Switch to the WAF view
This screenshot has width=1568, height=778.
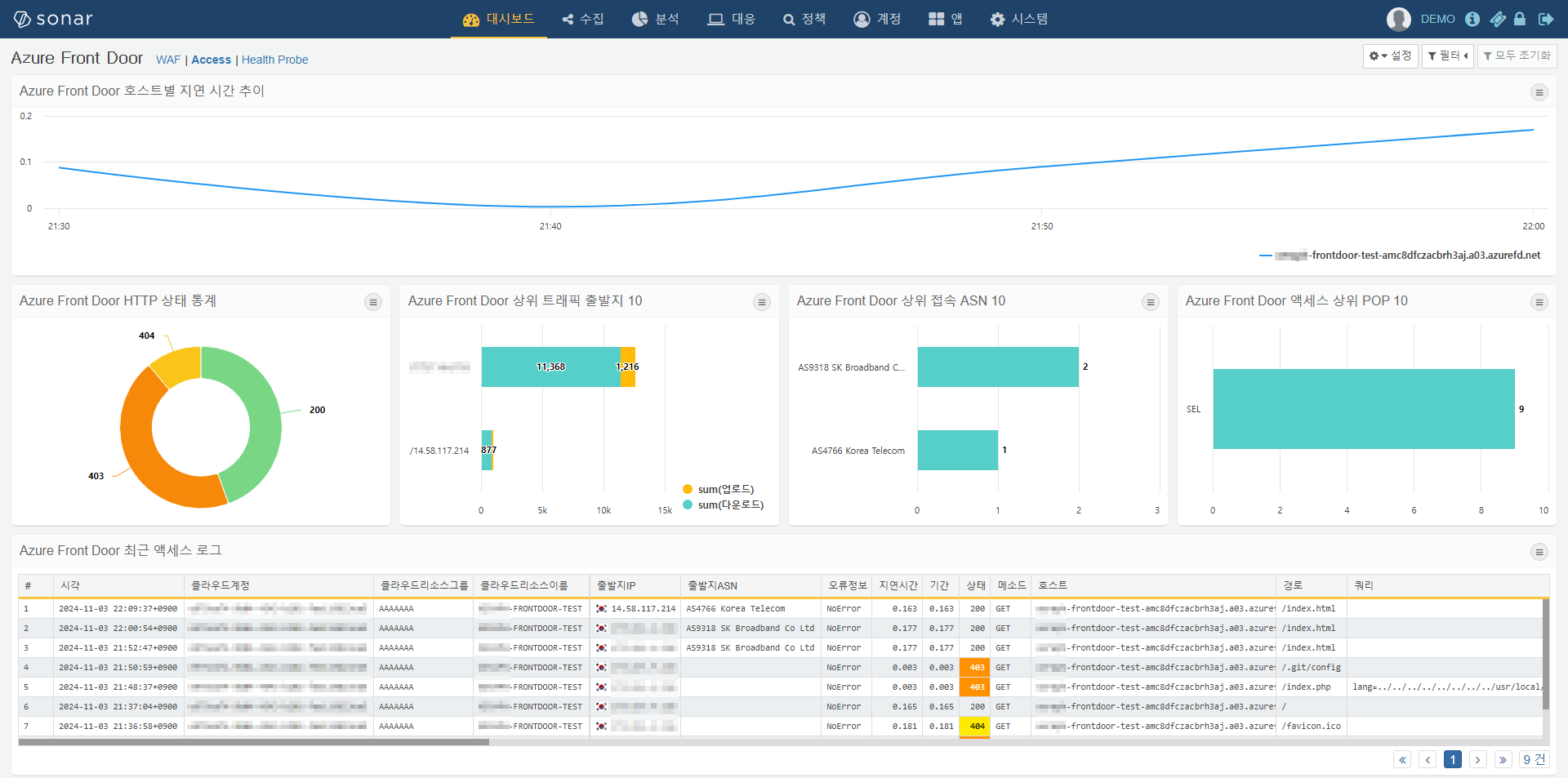pos(168,60)
